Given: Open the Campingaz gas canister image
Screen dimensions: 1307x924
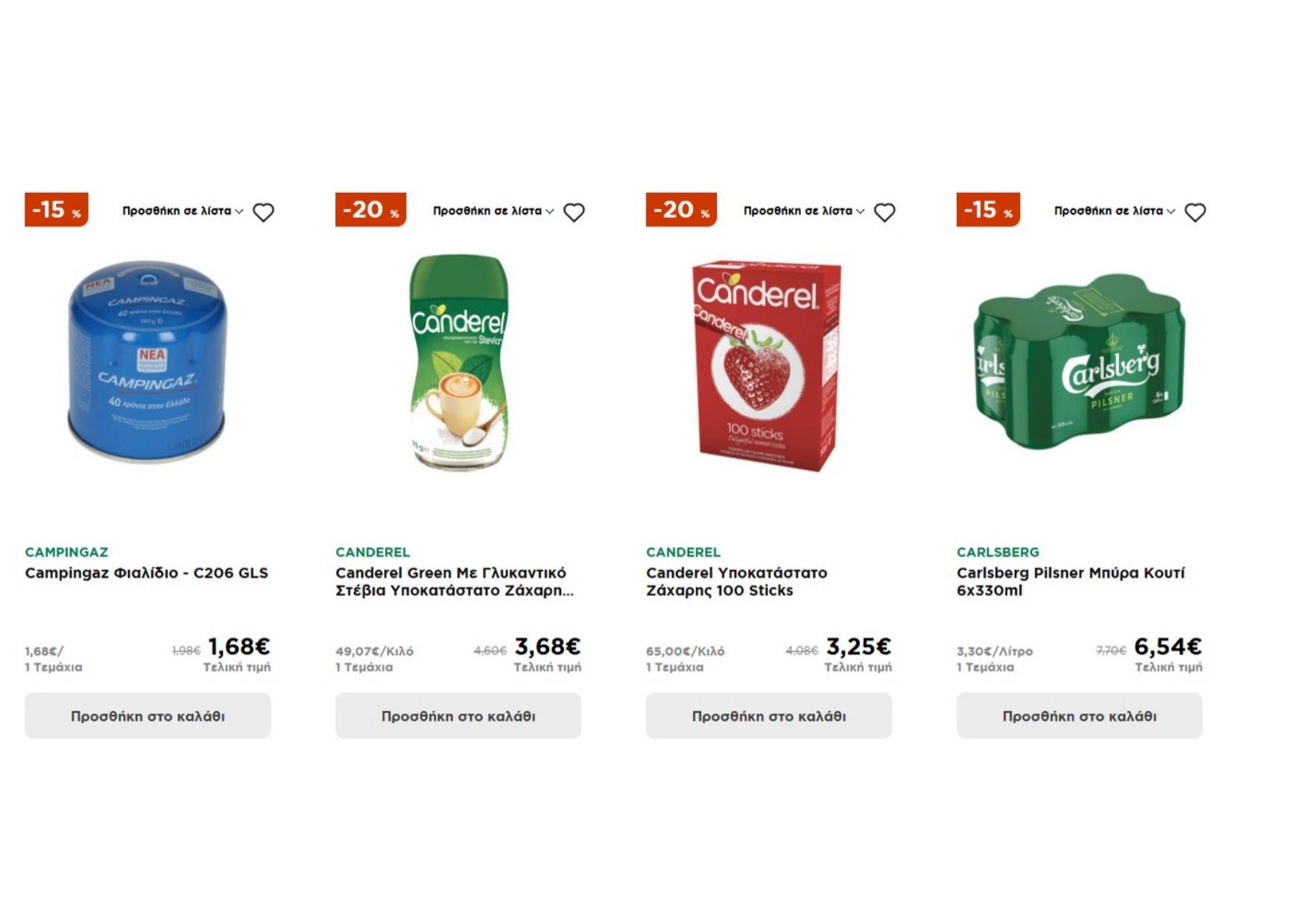Looking at the screenshot, I should (148, 361).
